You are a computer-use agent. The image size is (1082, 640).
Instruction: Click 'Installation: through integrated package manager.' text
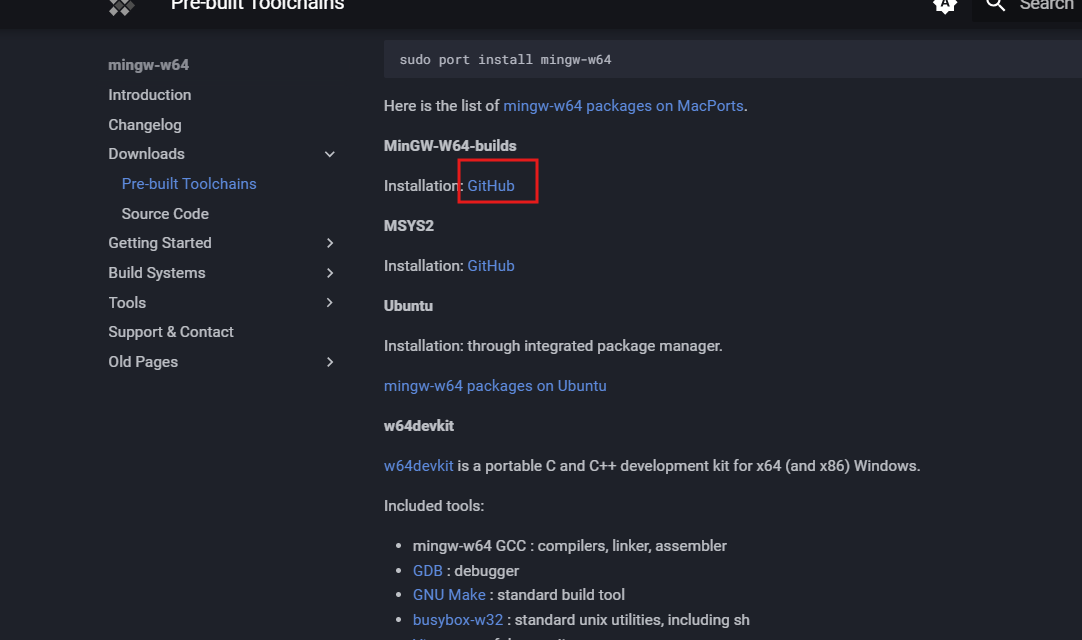(x=553, y=346)
